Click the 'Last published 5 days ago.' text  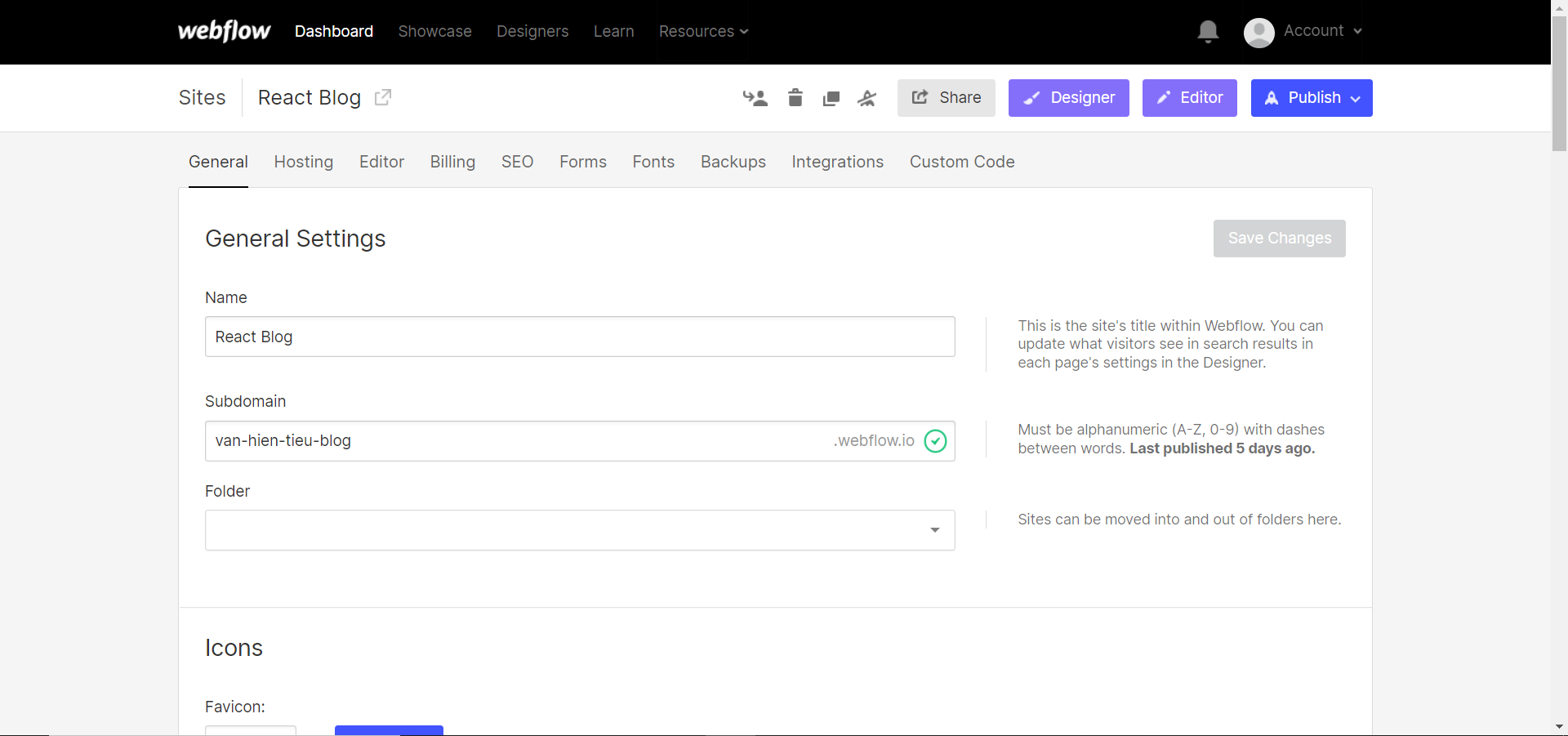1223,448
